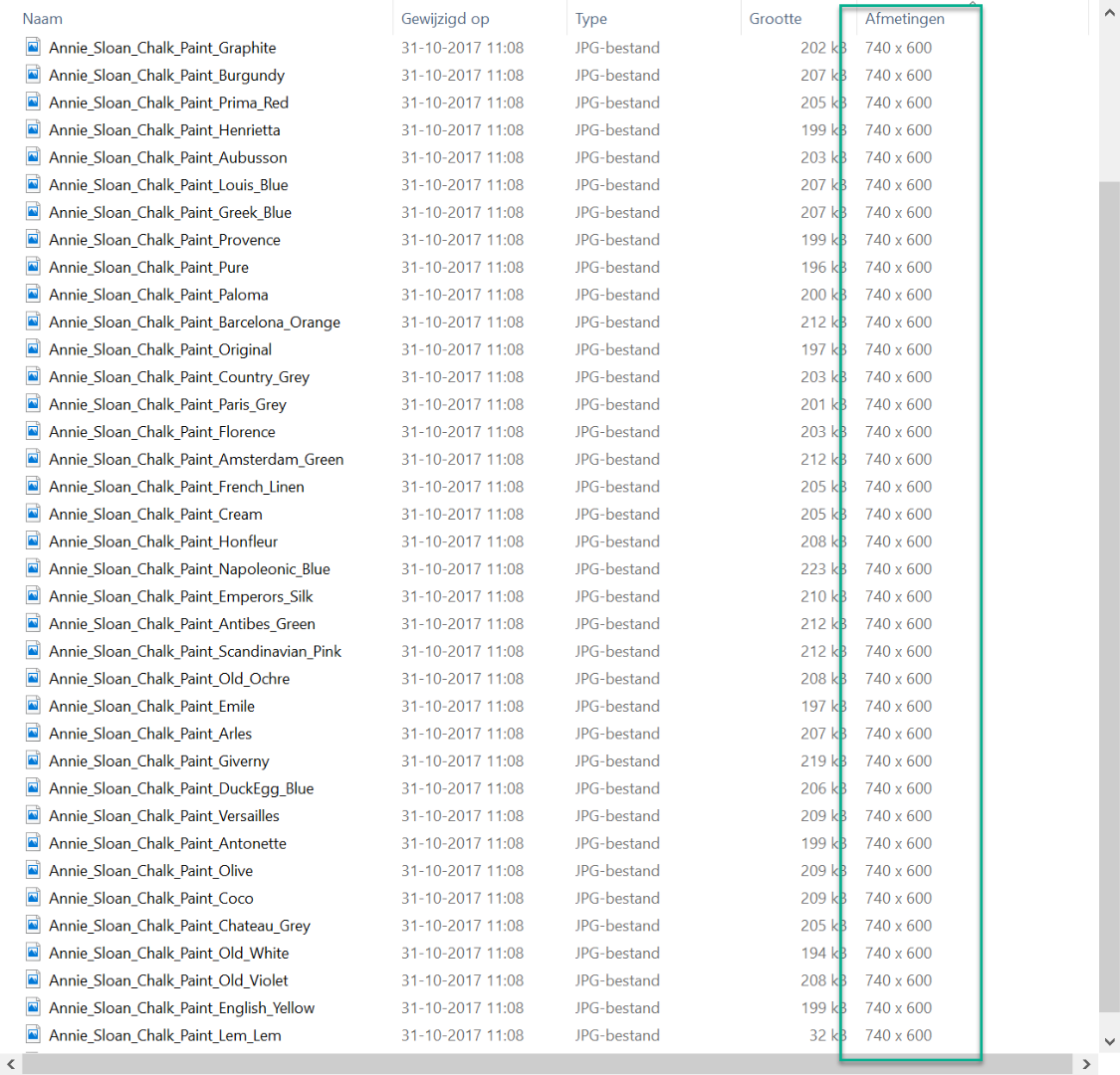Click file icon next to Scandinavian_Pink
The width and height of the screenshot is (1120, 1075).
click(x=33, y=651)
